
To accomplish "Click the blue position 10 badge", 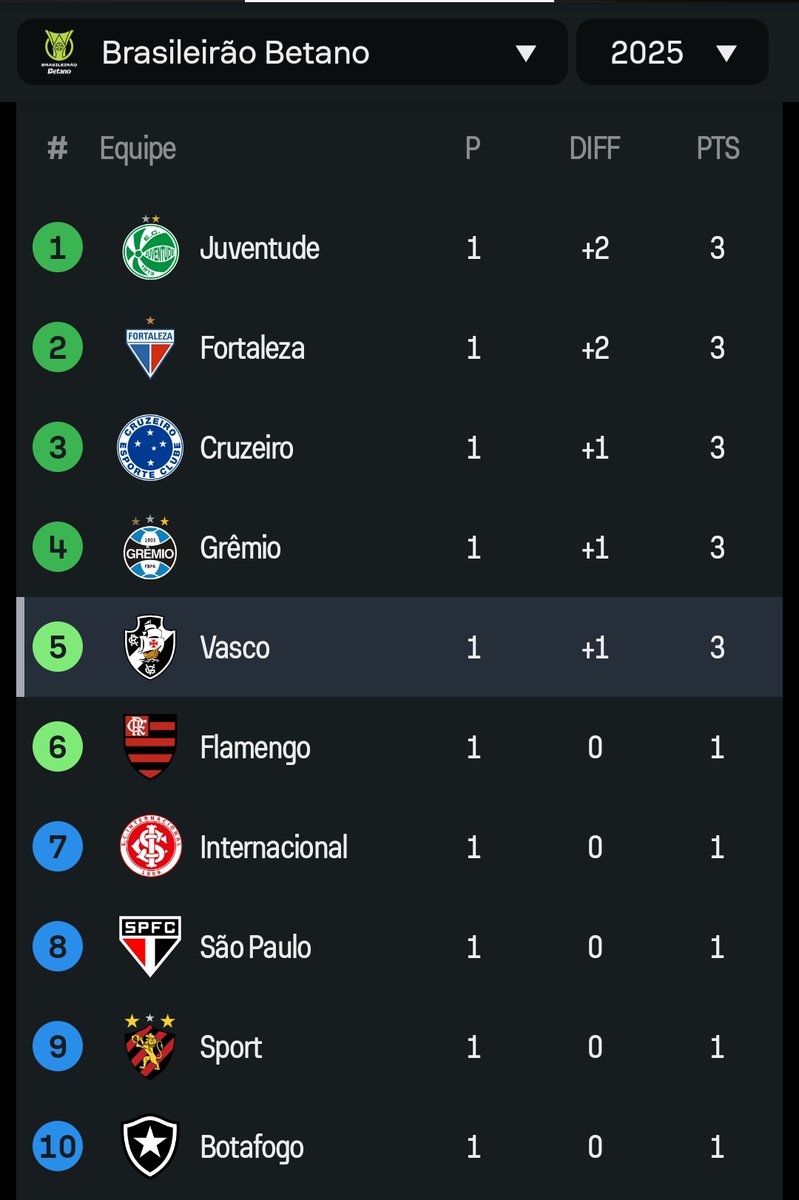I will coord(57,1147).
